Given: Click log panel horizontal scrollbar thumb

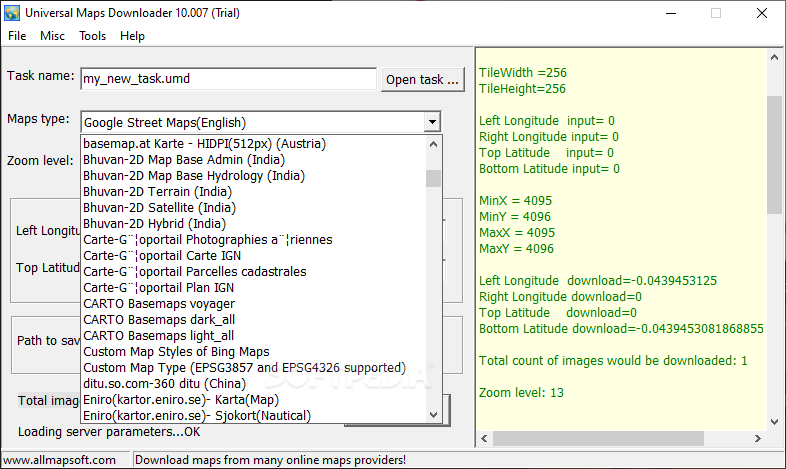Looking at the screenshot, I should pos(599,438).
